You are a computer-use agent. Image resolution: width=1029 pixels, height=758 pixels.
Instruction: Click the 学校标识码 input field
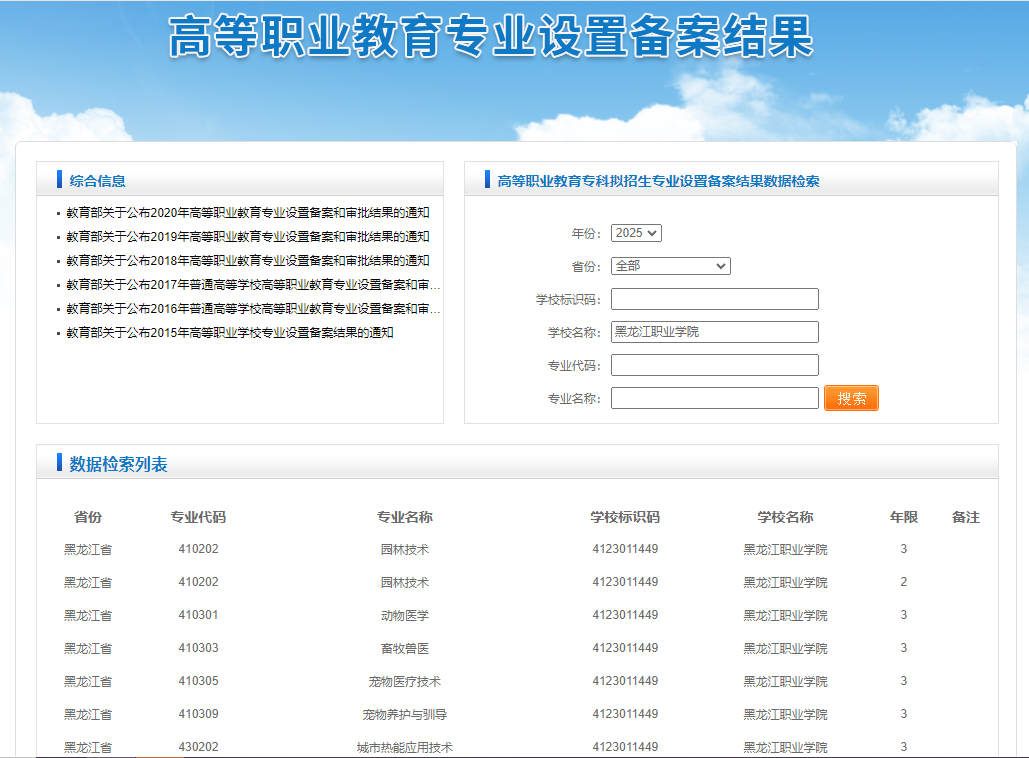tap(714, 299)
